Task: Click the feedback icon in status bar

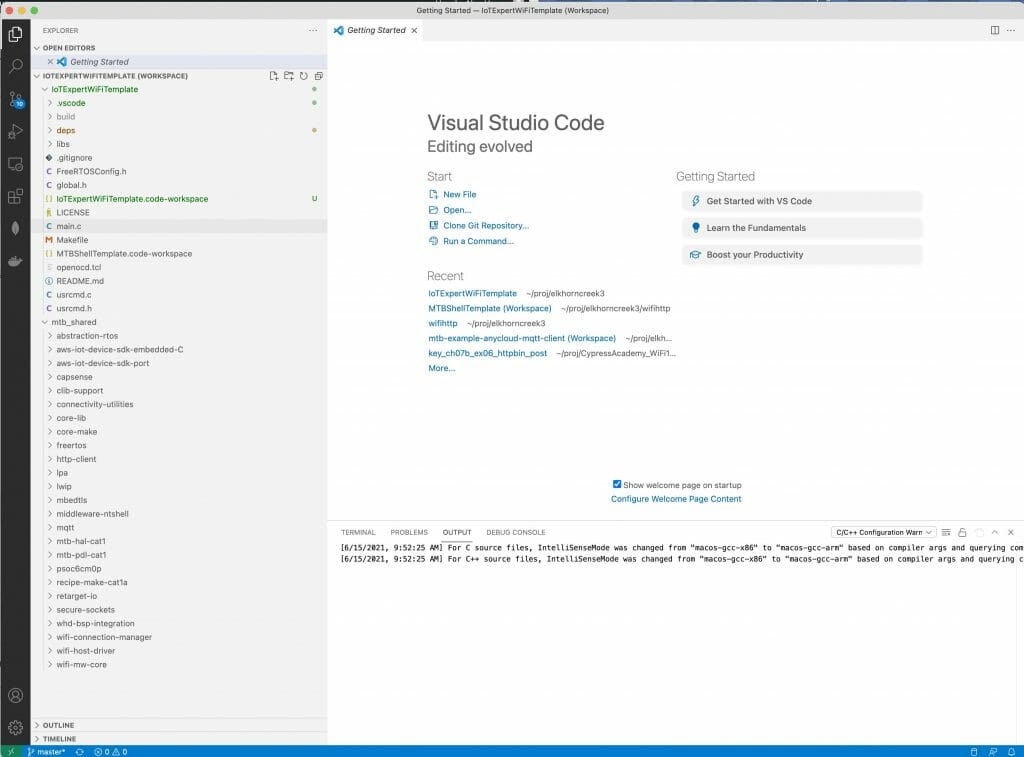Action: [993, 752]
